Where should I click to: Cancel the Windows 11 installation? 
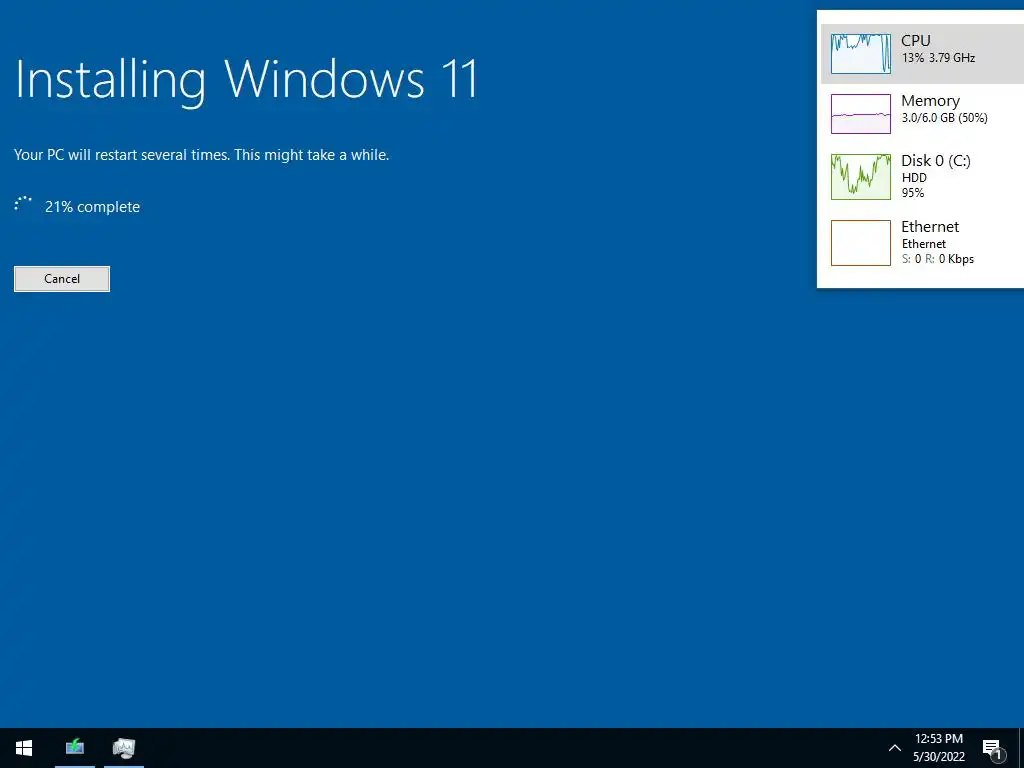pyautogui.click(x=62, y=279)
